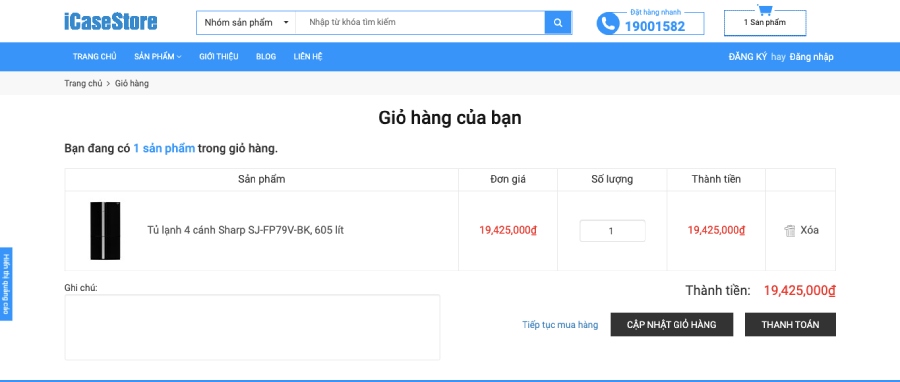Open the Nhóm sản phẩm dropdown
The height and width of the screenshot is (382, 900).
click(246, 22)
